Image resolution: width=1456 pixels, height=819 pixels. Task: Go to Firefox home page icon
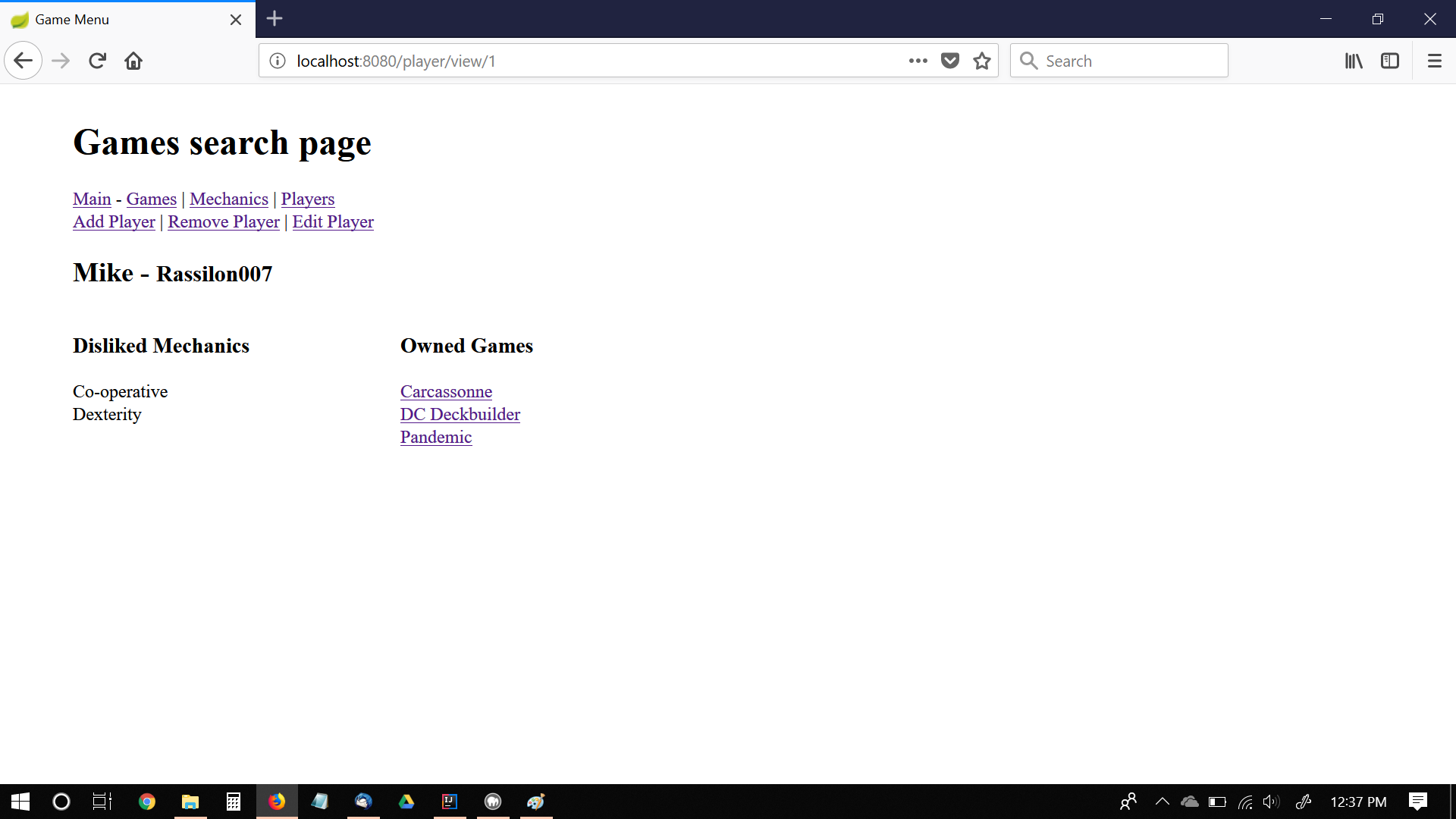[133, 61]
